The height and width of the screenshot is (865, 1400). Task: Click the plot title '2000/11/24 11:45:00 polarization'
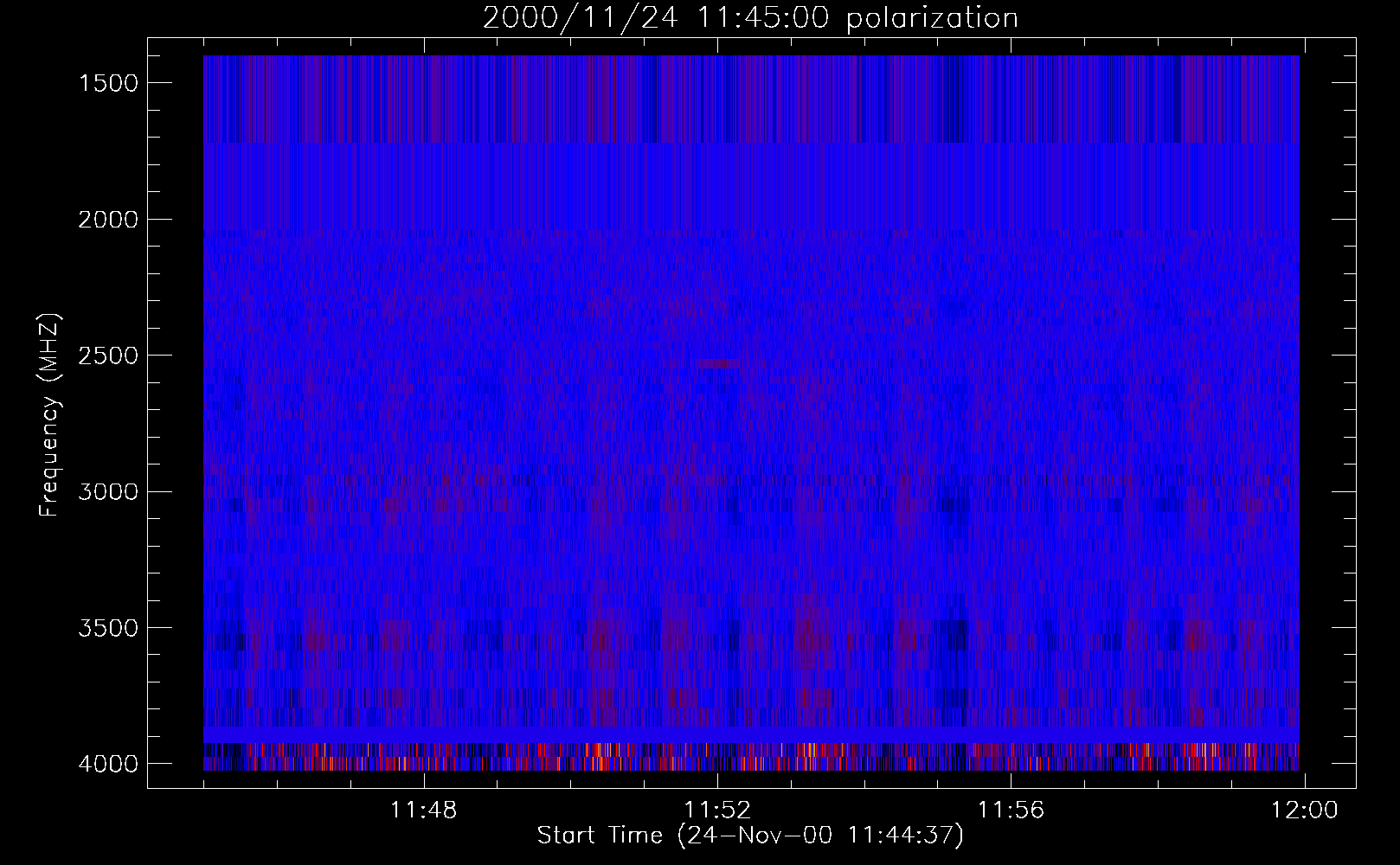pos(750,17)
